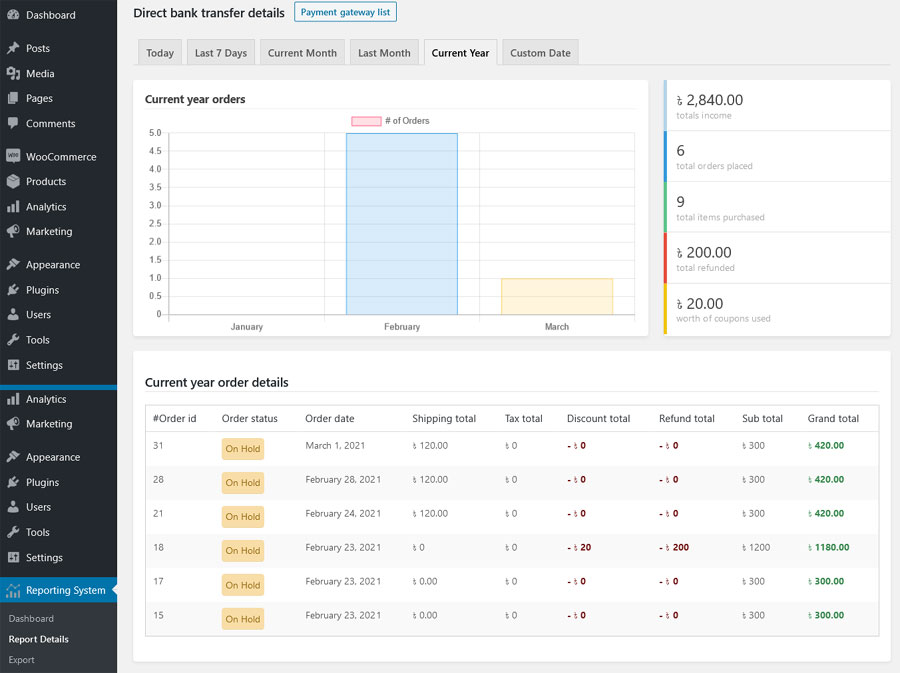Click the '৳ 2,840.00' totals income card
The width and height of the screenshot is (900, 673).
coord(777,106)
